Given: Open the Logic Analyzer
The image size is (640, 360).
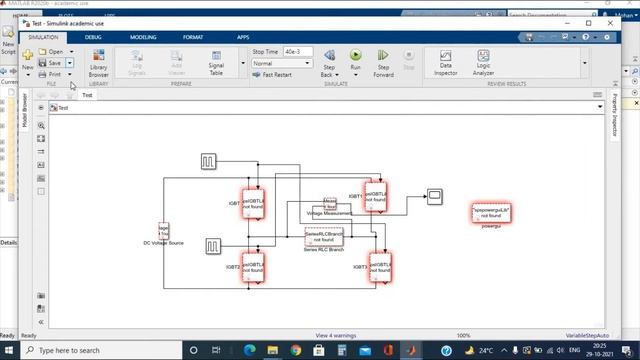Looking at the screenshot, I should coord(483,62).
